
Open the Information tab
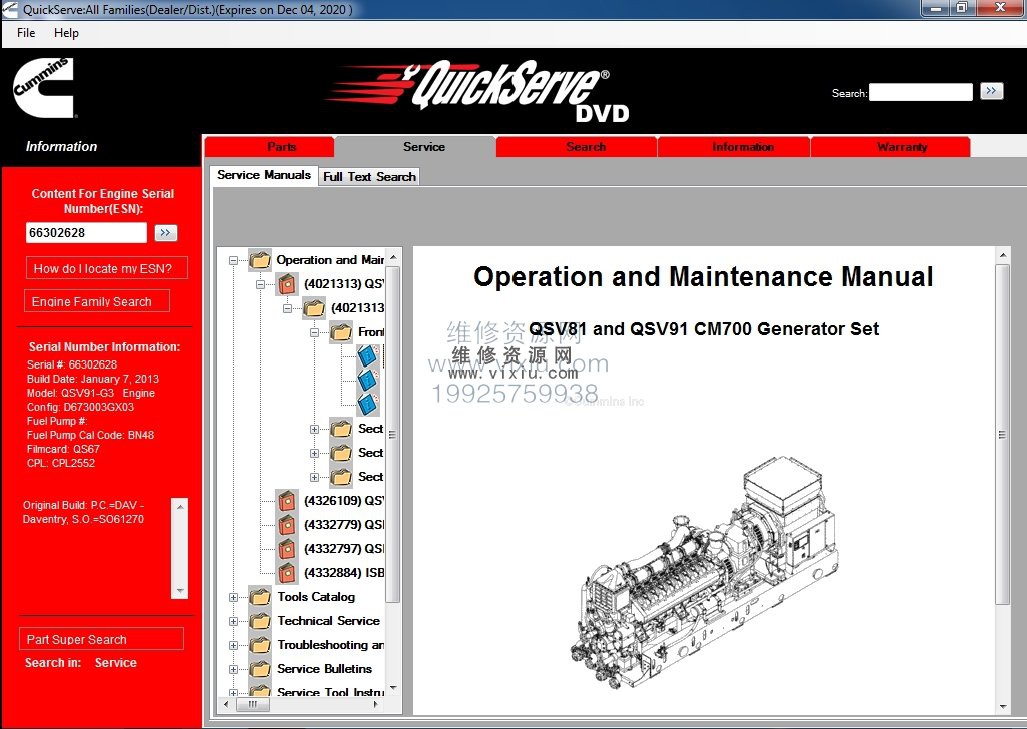tap(734, 147)
